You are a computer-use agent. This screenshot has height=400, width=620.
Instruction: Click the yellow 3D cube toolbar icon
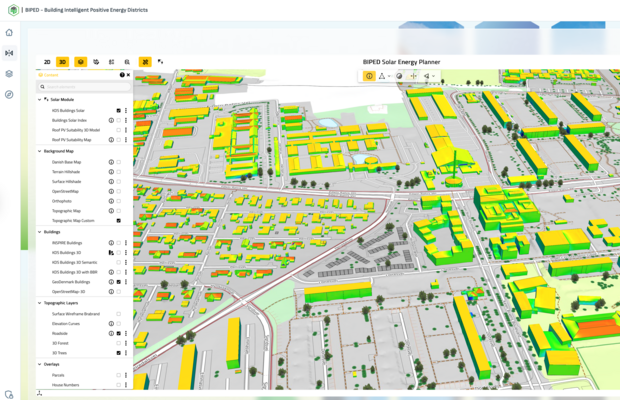click(x=81, y=62)
